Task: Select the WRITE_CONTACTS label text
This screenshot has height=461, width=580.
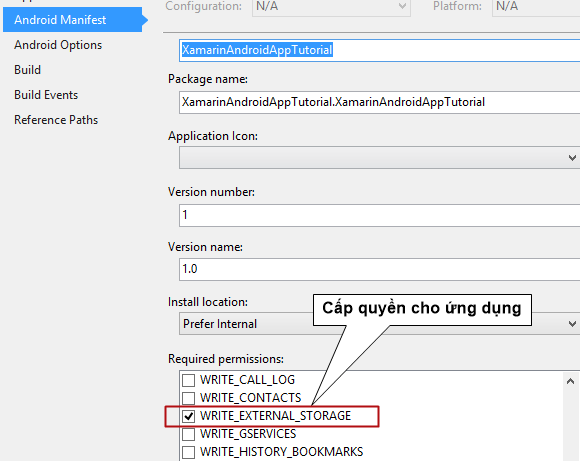Action: tap(251, 398)
